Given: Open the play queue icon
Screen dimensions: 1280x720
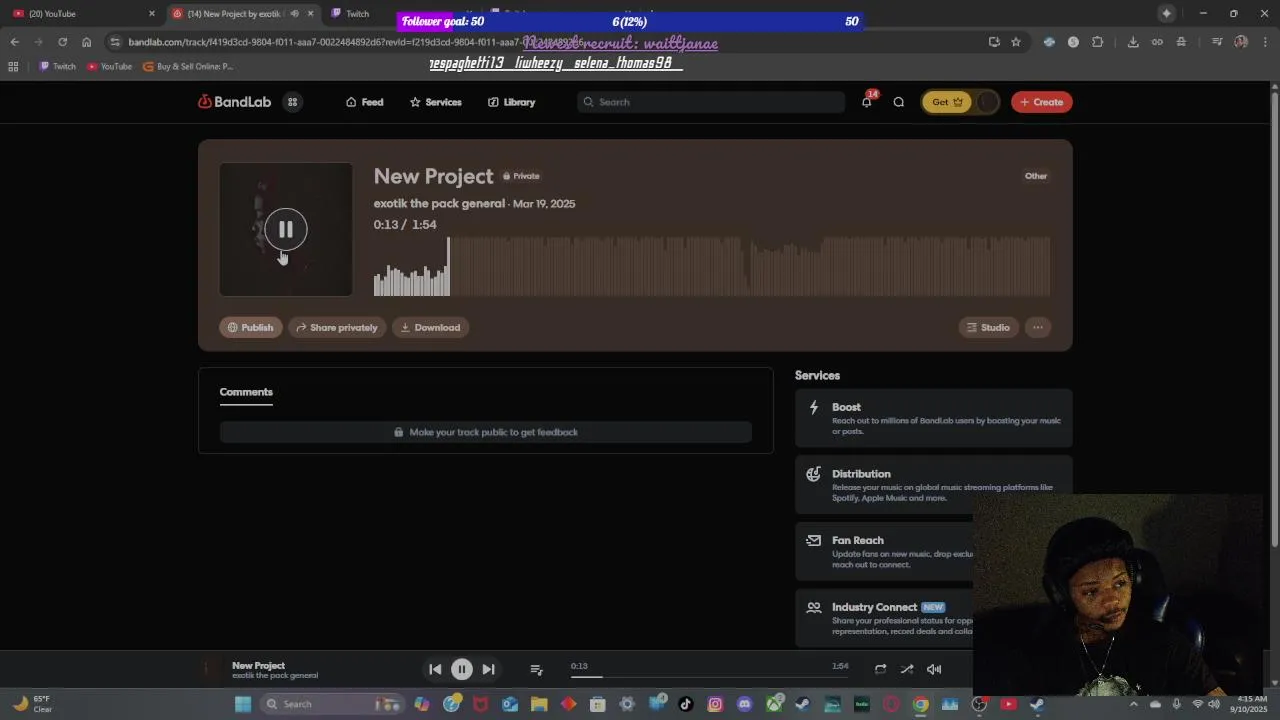Looking at the screenshot, I should (x=536, y=669).
